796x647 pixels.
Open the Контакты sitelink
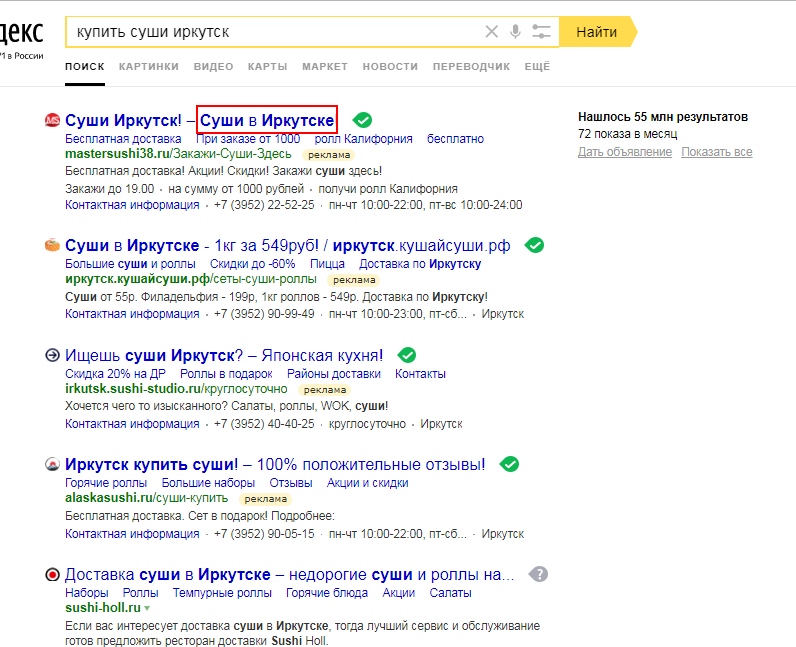420,374
